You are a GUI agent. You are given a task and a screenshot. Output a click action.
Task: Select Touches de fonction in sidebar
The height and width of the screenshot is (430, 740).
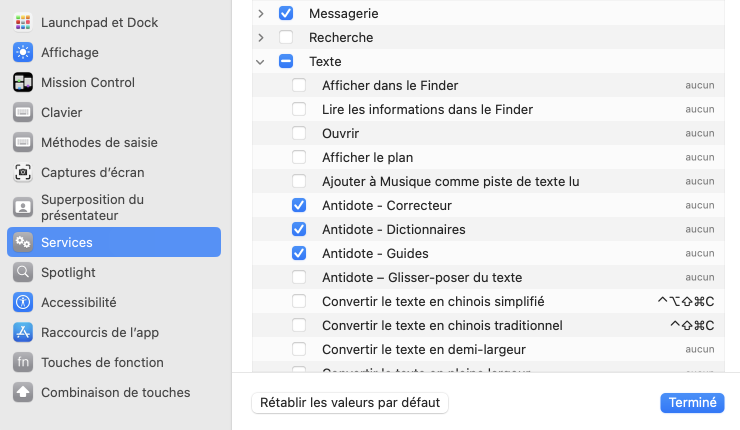102,362
